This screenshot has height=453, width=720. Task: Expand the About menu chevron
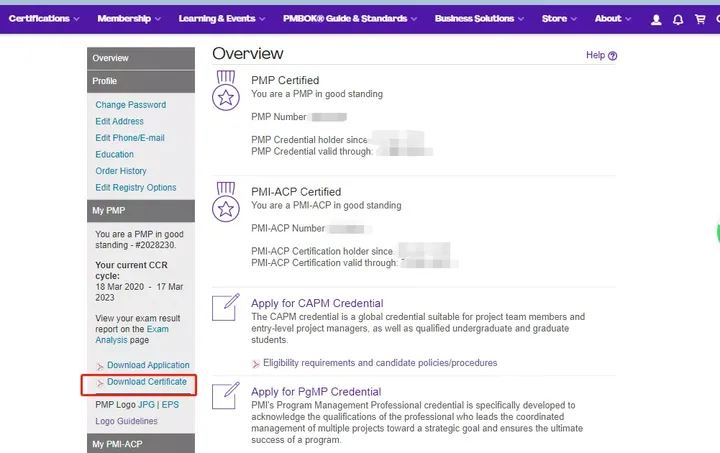click(628, 19)
